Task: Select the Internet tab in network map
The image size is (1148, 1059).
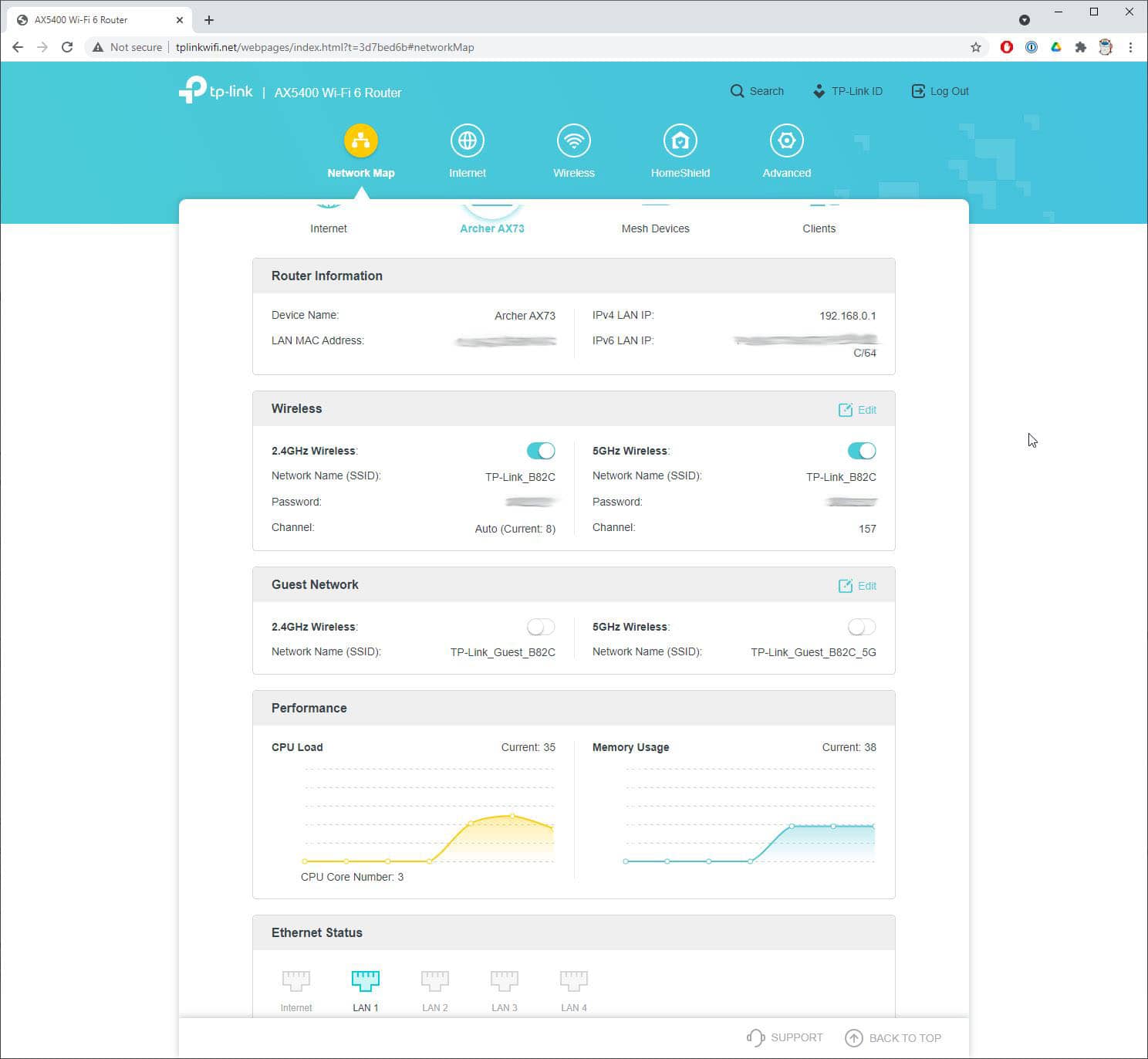Action: (x=329, y=228)
